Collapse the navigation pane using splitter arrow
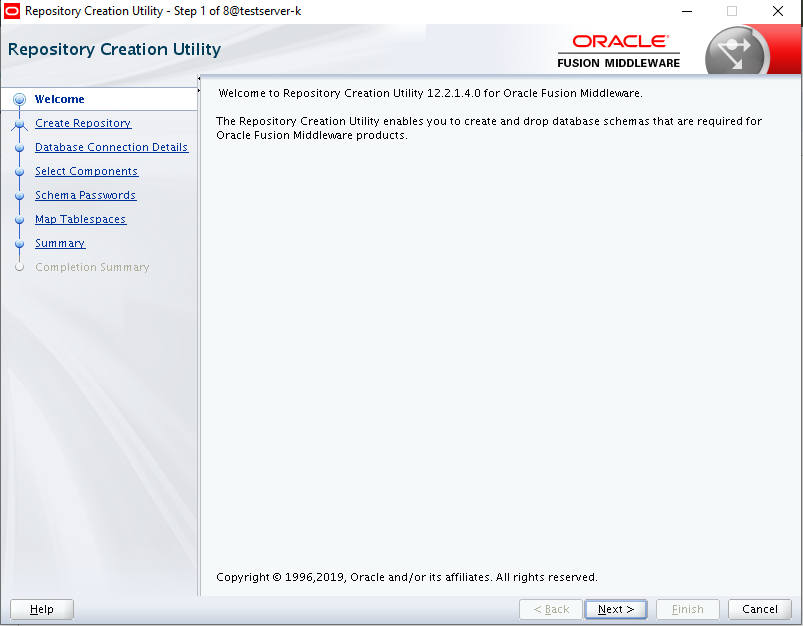The width and height of the screenshot is (803, 626). point(199,78)
